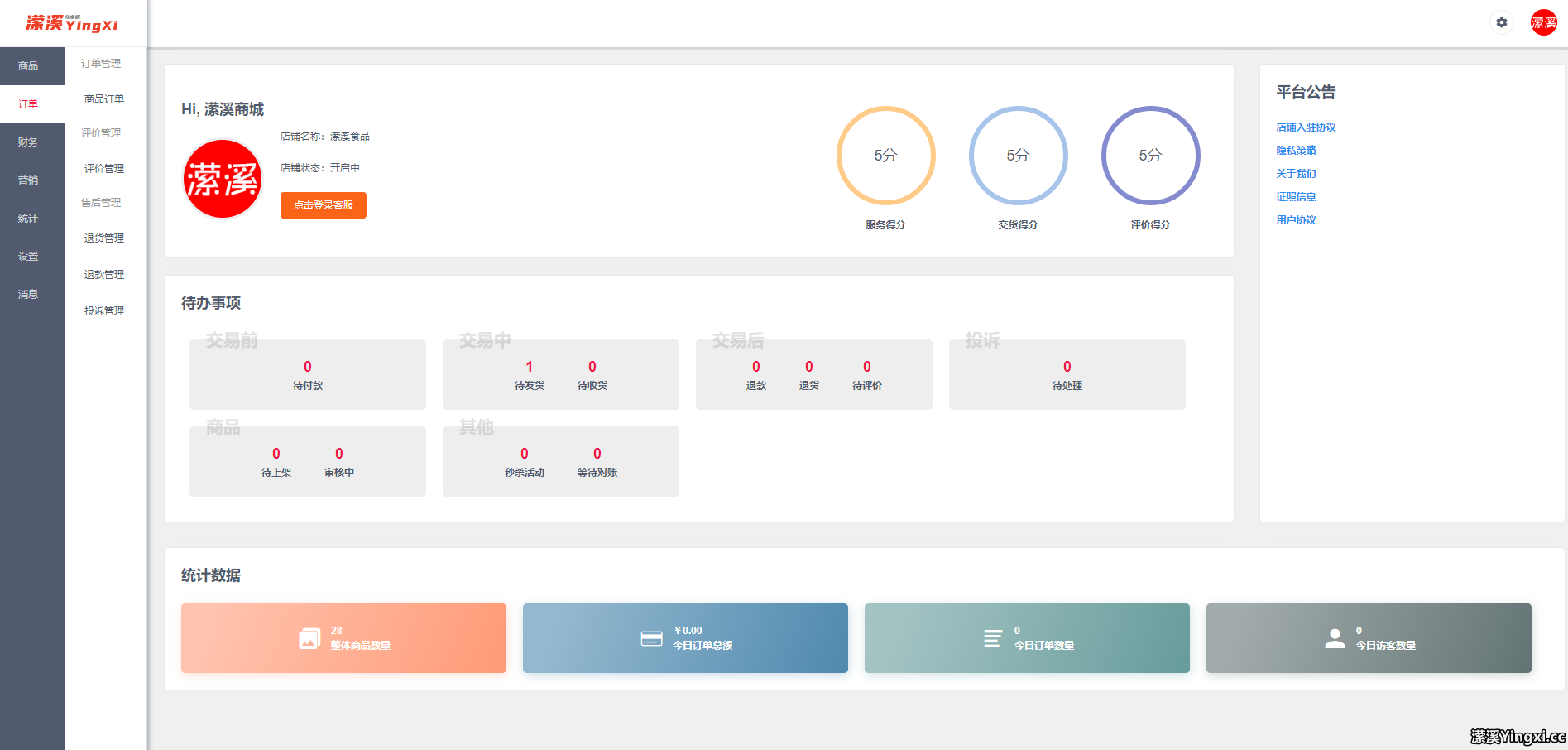Click the red store logo avatar
1568x750 pixels.
point(222,179)
